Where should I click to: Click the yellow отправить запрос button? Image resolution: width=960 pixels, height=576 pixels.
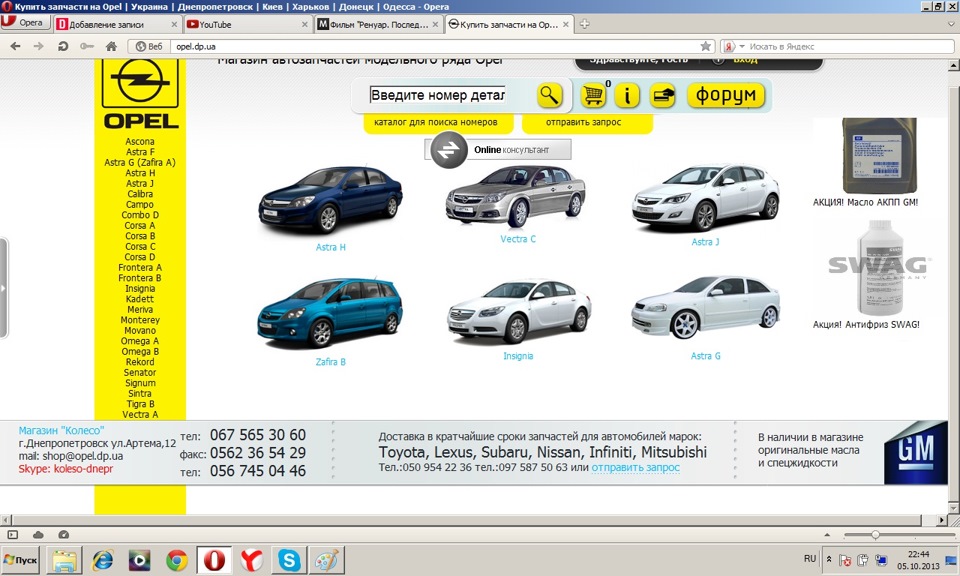(587, 122)
